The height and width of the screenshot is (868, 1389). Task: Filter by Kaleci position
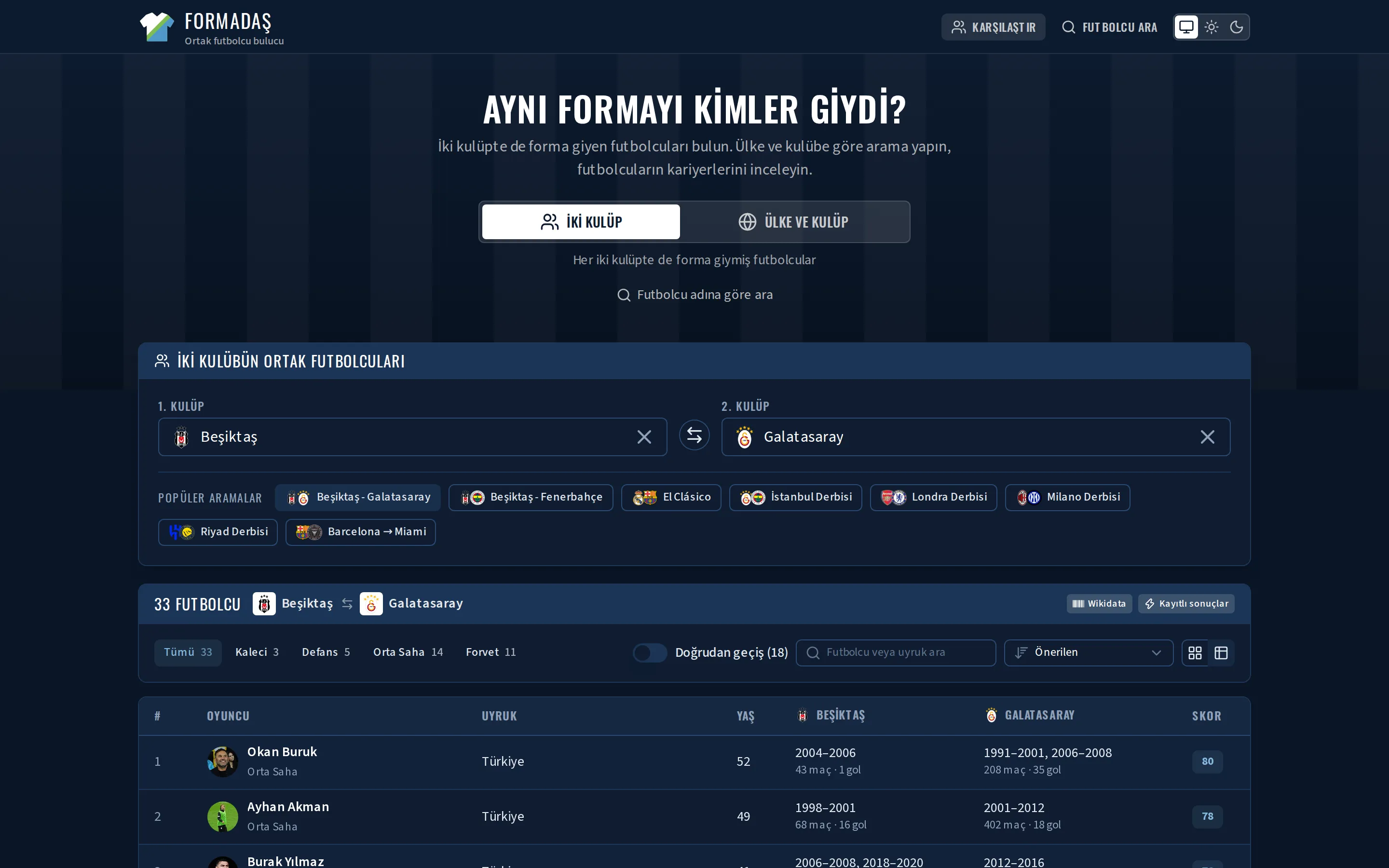click(x=257, y=653)
